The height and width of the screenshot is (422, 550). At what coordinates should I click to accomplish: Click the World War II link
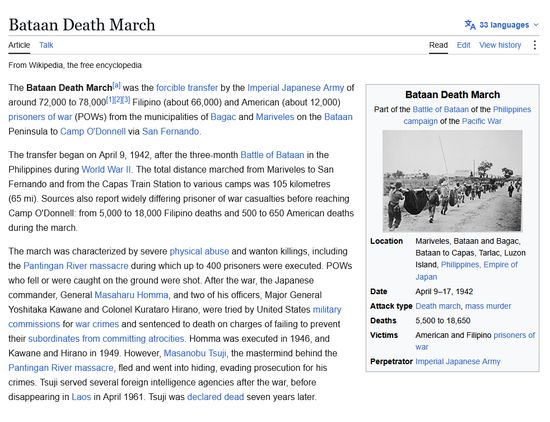pos(106,169)
